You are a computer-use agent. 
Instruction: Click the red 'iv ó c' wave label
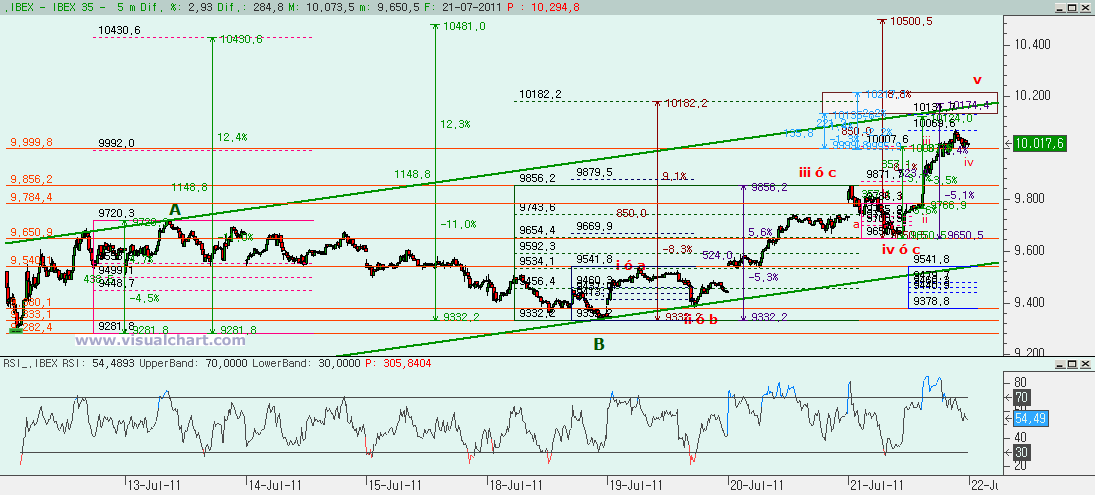(x=901, y=249)
